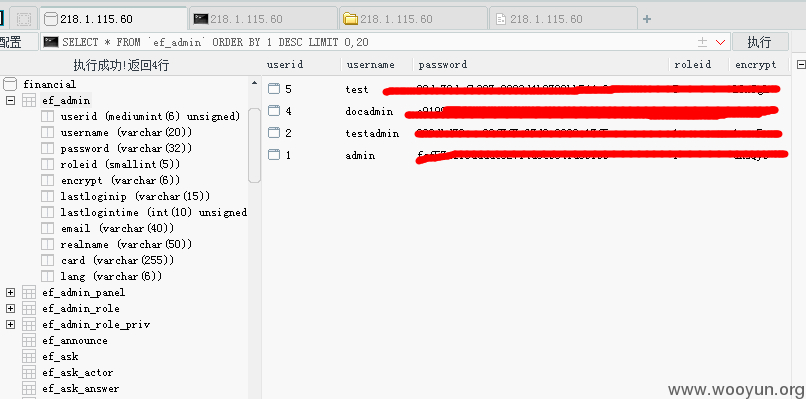Select the username cell 'admin'

pyautogui.click(x=360, y=155)
